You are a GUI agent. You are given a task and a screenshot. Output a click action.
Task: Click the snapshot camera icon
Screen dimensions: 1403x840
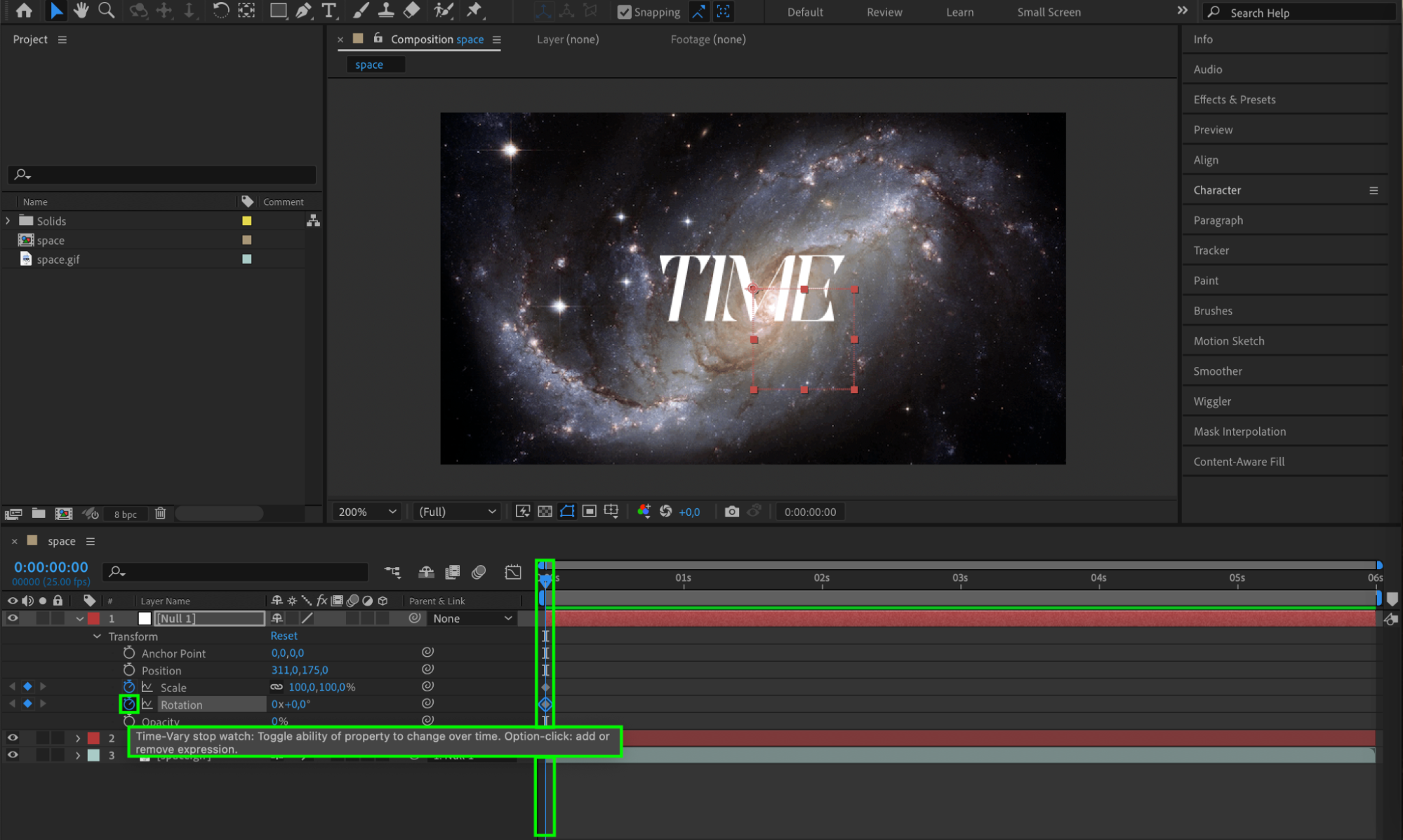(731, 512)
